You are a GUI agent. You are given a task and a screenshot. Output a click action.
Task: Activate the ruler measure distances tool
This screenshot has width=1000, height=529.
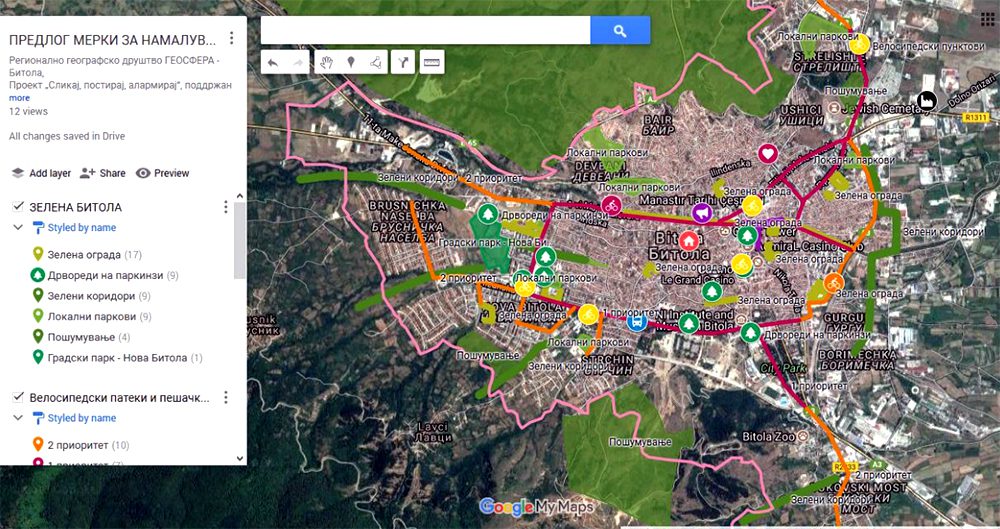(432, 62)
